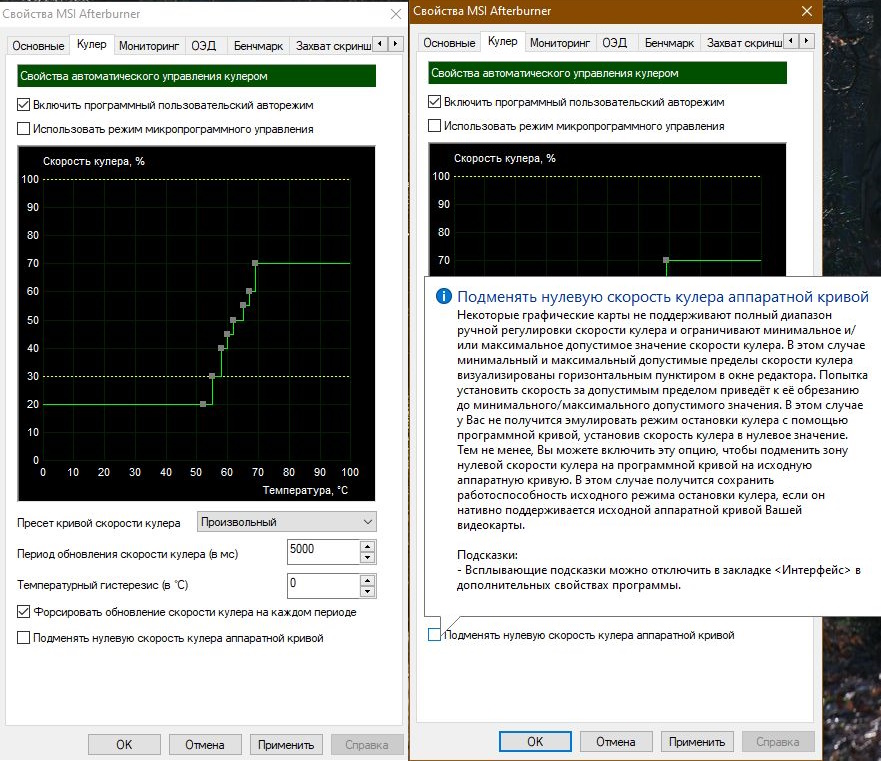Select fan curve node at 45% speed
This screenshot has width=881, height=761.
coord(227,334)
